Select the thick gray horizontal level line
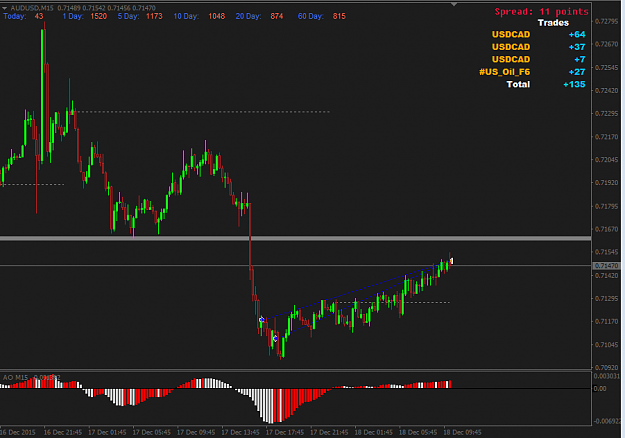625x438 pixels. (x=295, y=238)
